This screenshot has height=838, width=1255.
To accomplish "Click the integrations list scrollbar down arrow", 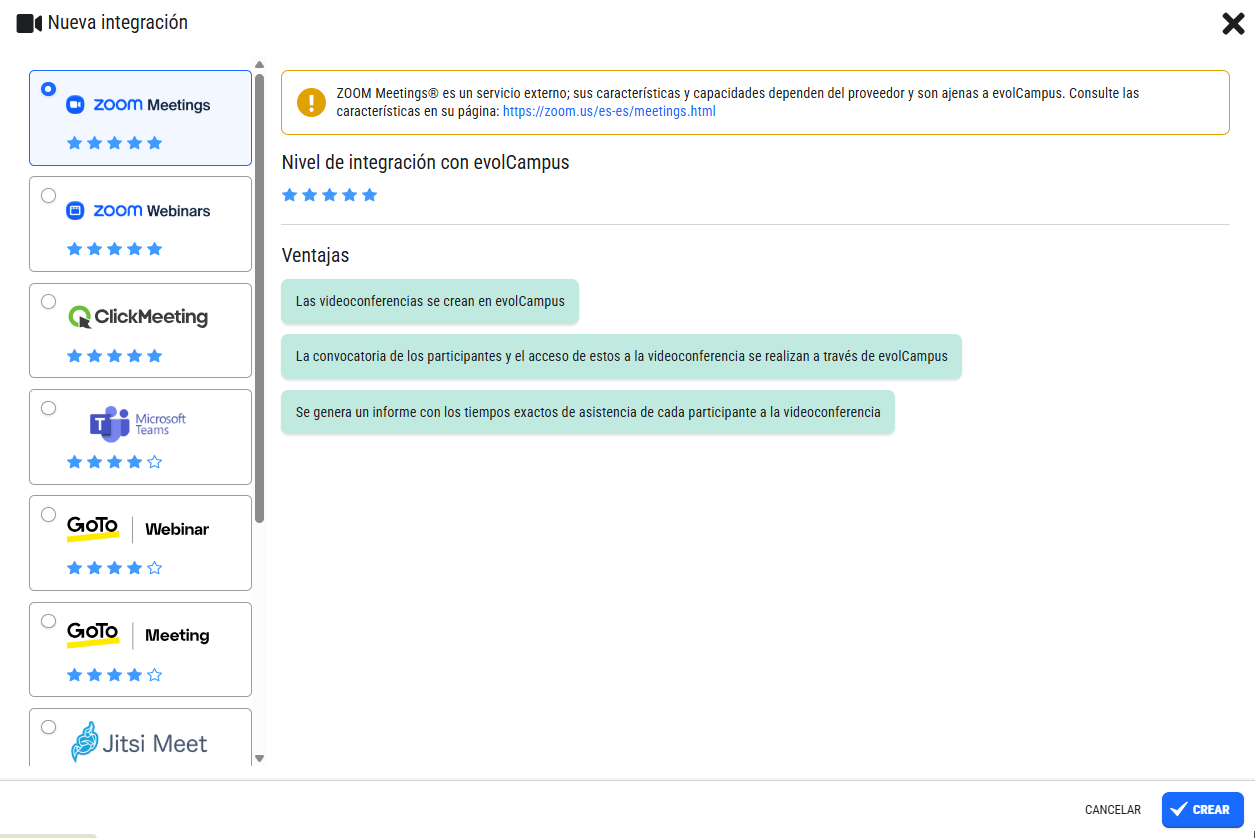I will (x=260, y=759).
